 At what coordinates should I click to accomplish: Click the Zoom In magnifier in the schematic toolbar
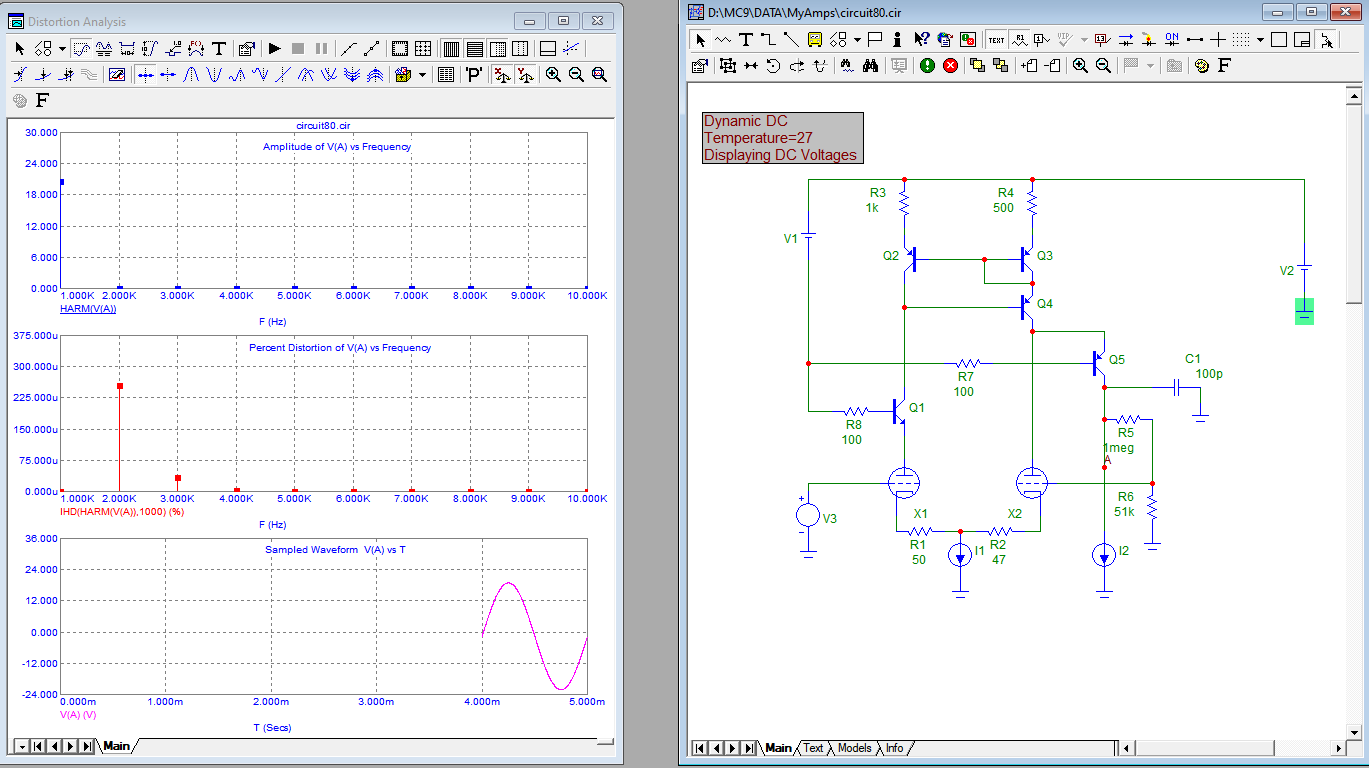click(x=1080, y=65)
